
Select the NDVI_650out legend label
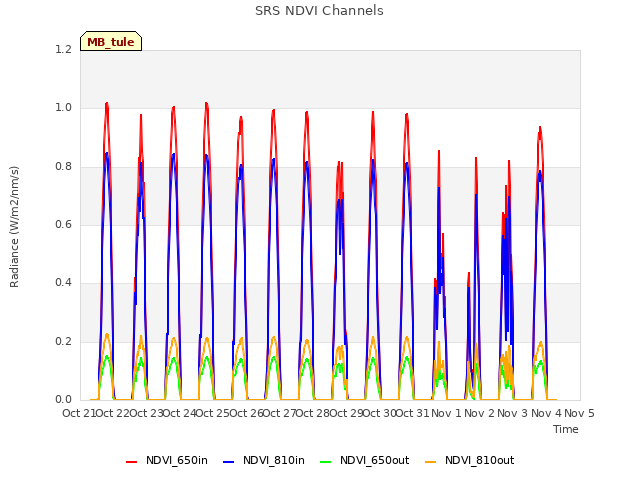375,460
